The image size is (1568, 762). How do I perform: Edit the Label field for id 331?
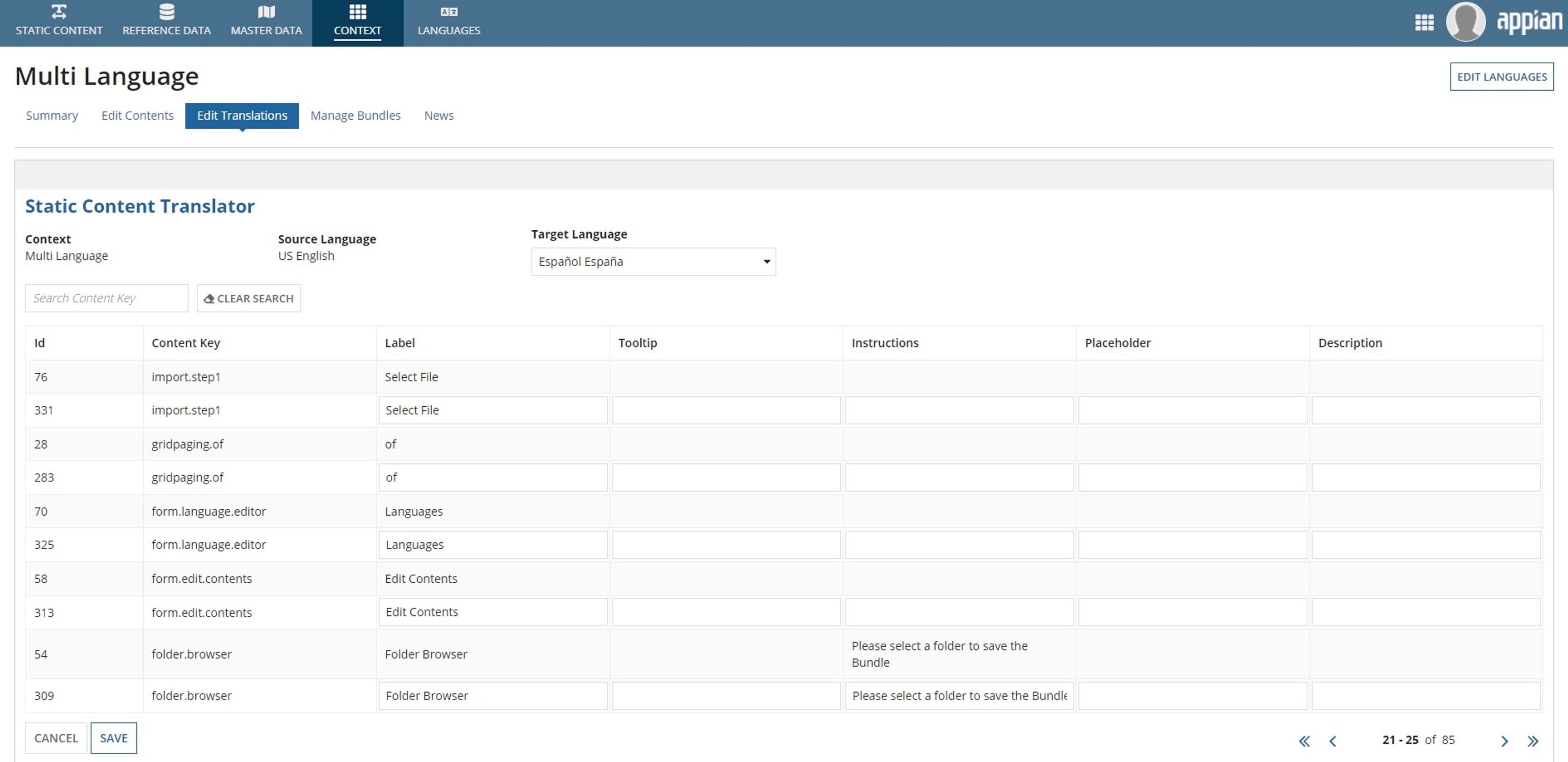492,410
